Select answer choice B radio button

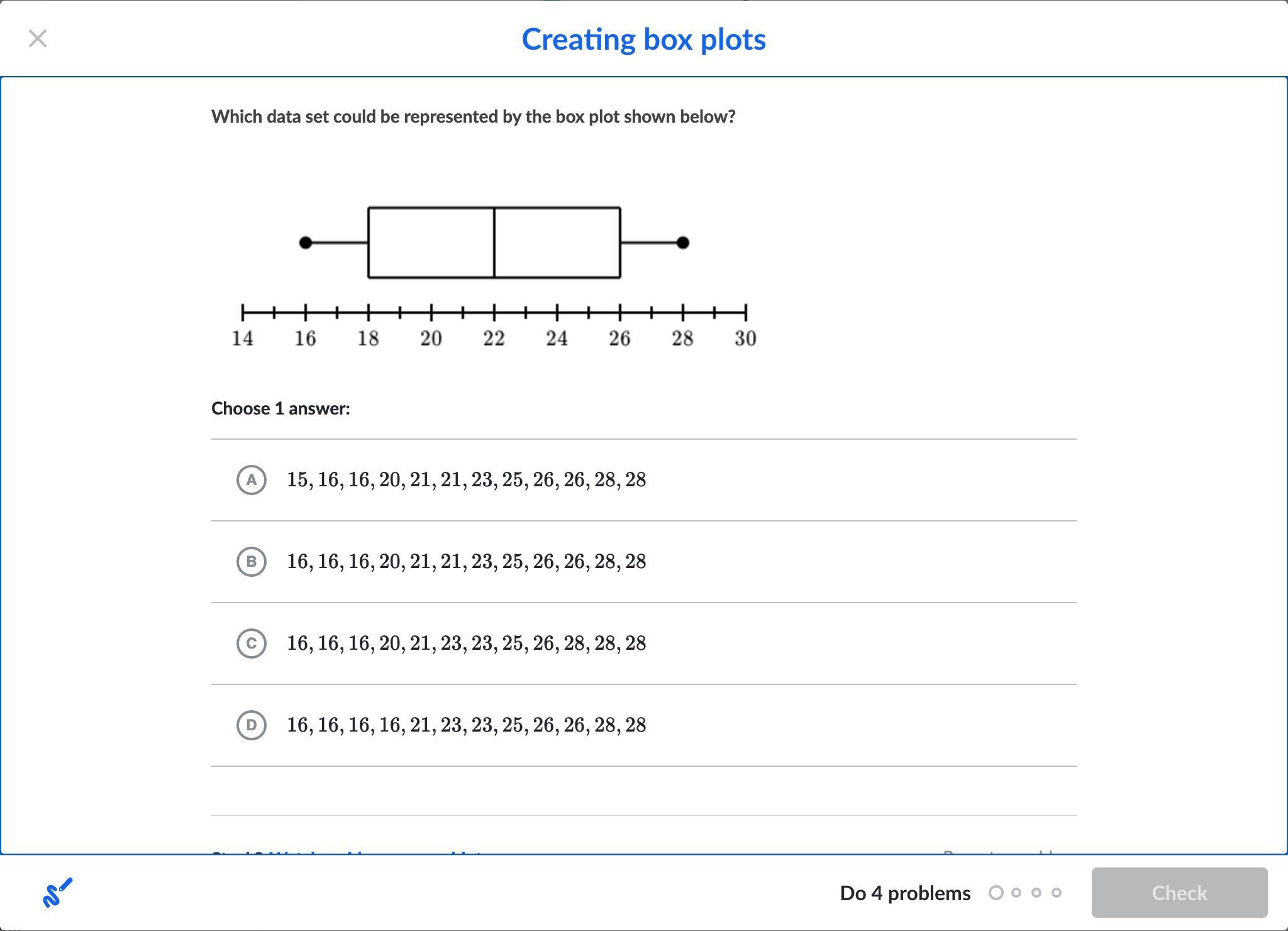pos(252,562)
